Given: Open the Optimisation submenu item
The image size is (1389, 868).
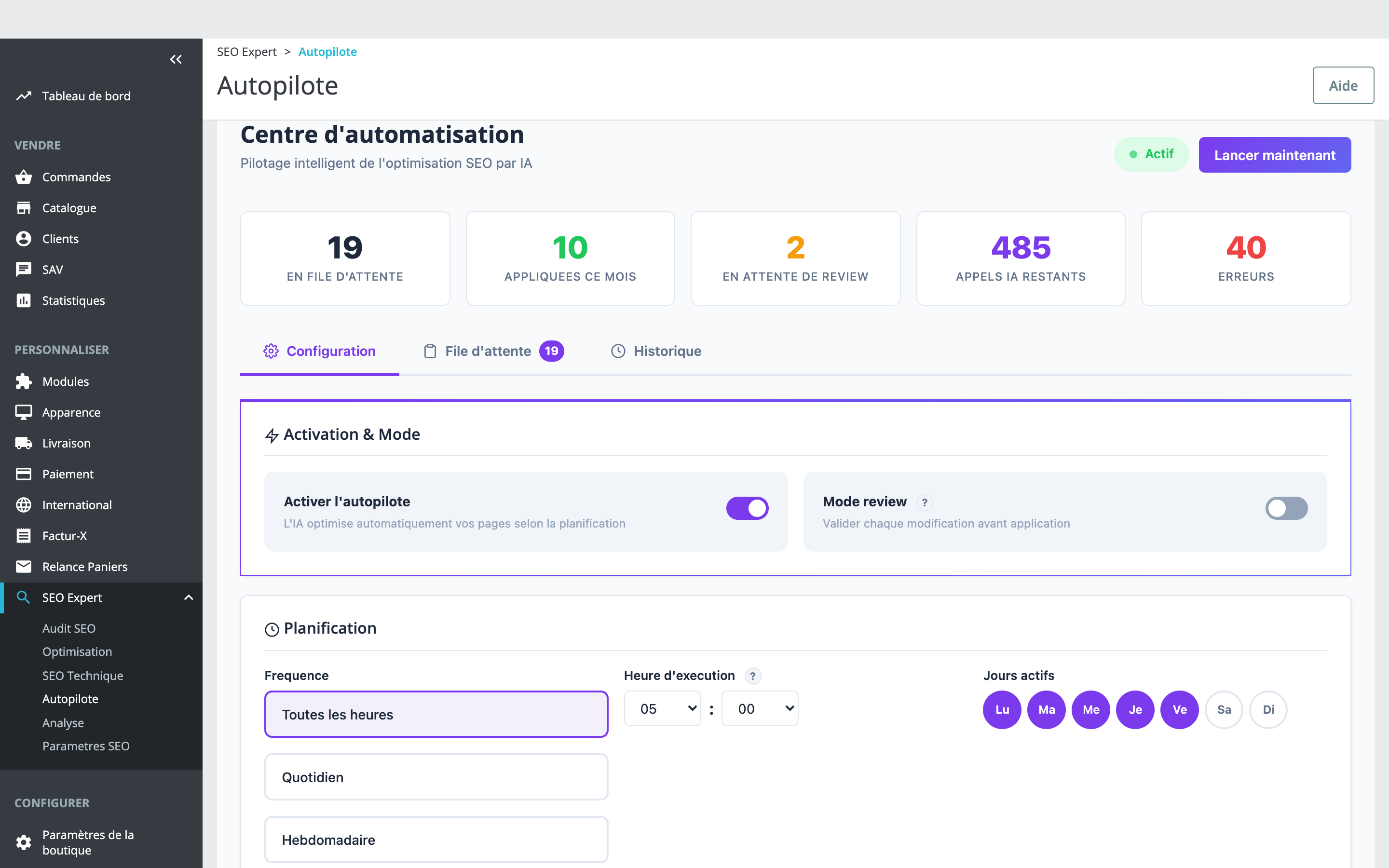Looking at the screenshot, I should (x=77, y=651).
